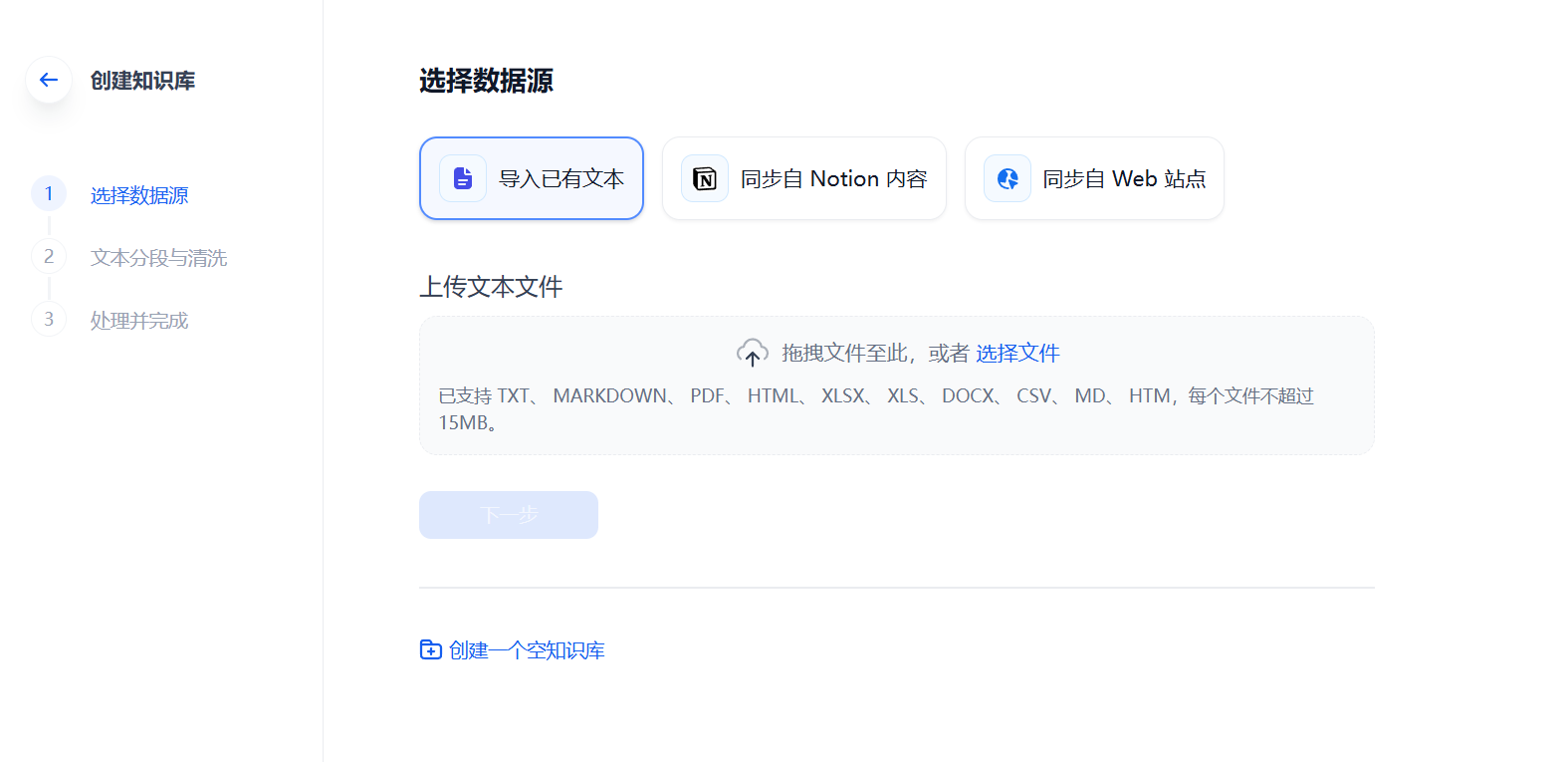Image resolution: width=1568 pixels, height=762 pixels.
Task: Go back using the left arrow
Action: (x=49, y=80)
